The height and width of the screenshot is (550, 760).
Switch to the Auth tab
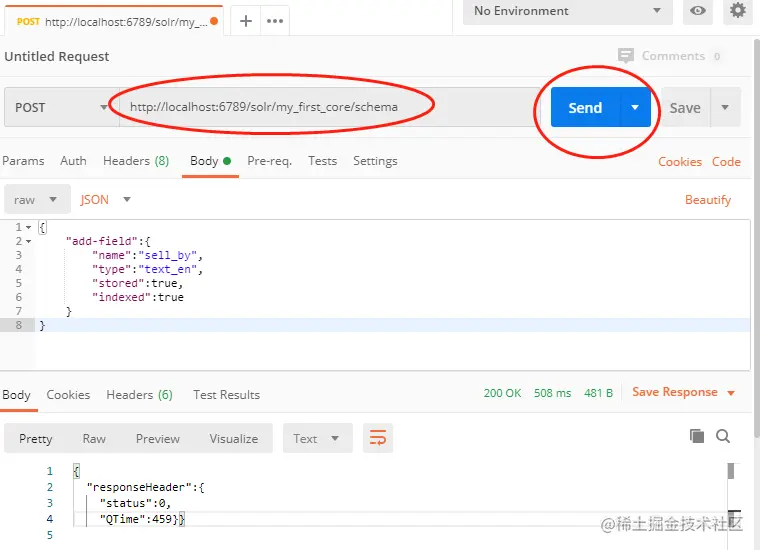pyautogui.click(x=73, y=161)
